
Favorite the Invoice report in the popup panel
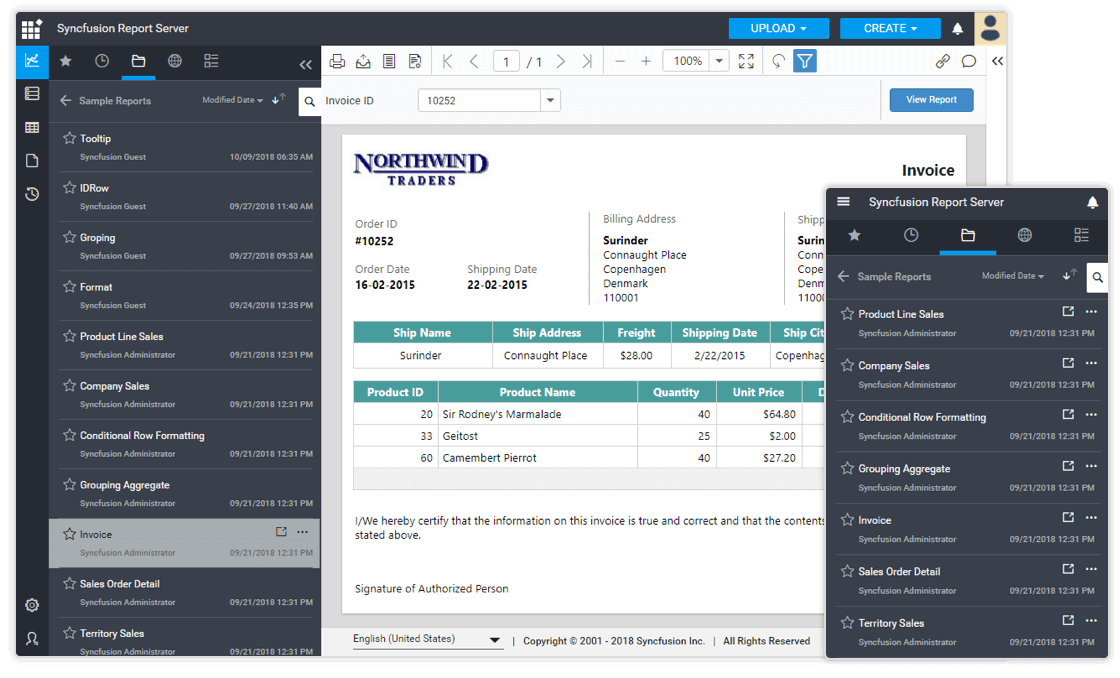click(846, 520)
